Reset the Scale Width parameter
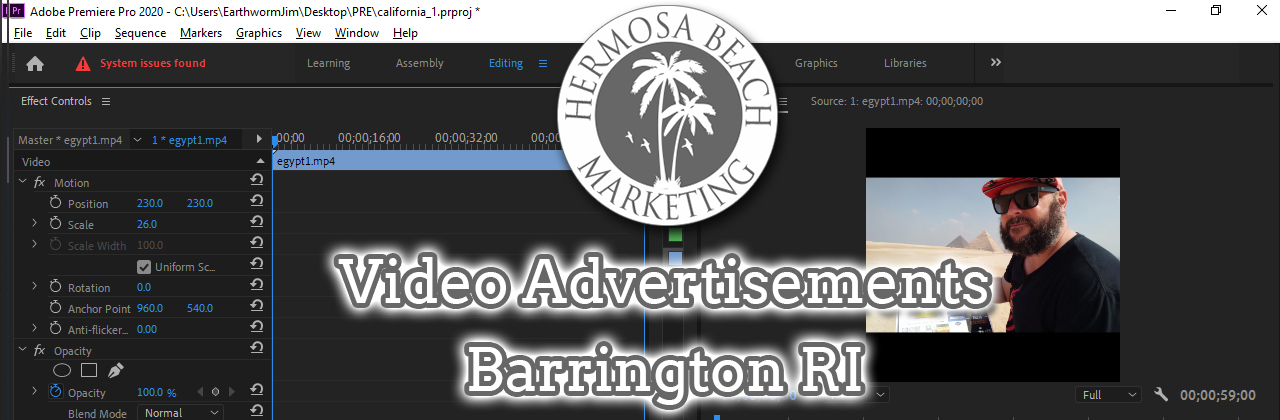The height and width of the screenshot is (420, 1280). tap(257, 245)
